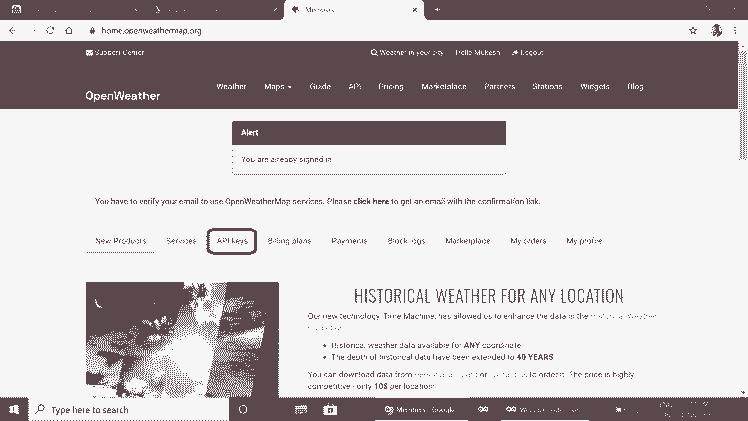Open the browser profile avatar
Screen dimensions: 748x421
pos(716,31)
